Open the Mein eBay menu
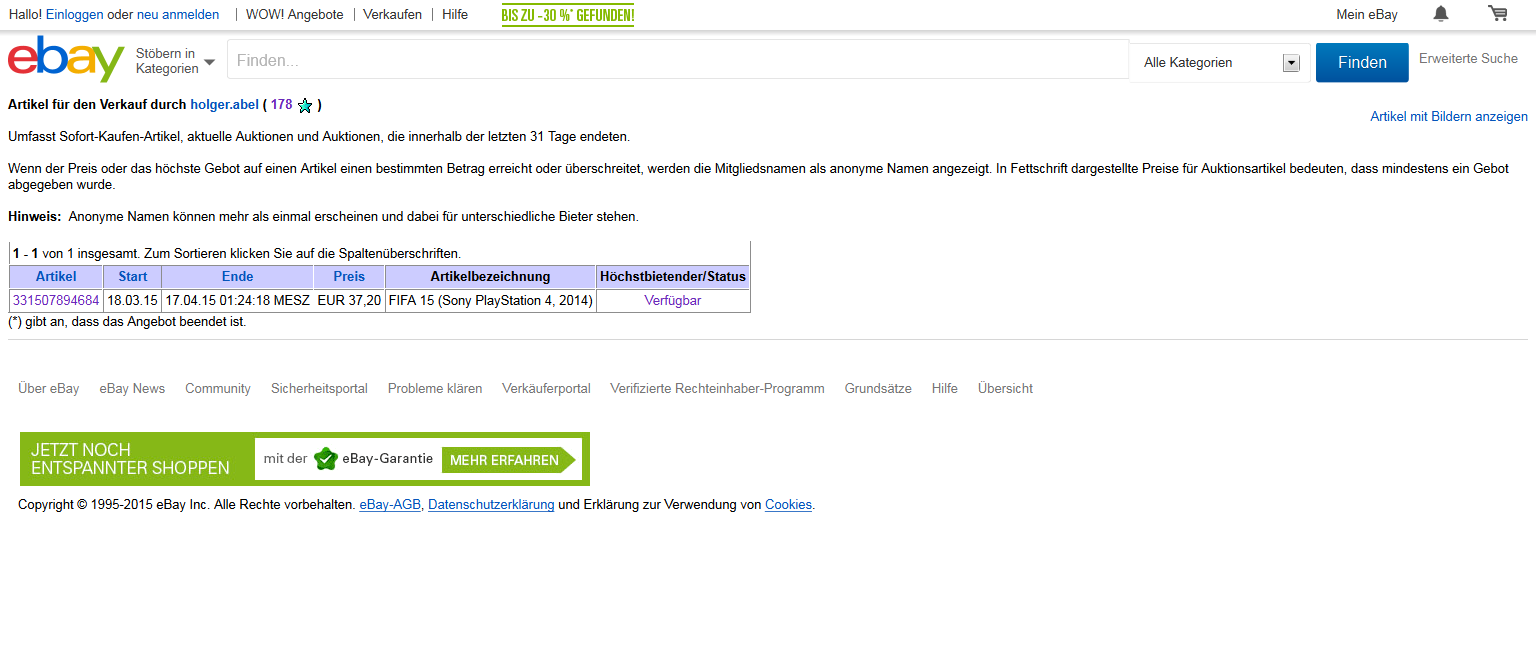The image size is (1536, 670). pyautogui.click(x=1366, y=15)
